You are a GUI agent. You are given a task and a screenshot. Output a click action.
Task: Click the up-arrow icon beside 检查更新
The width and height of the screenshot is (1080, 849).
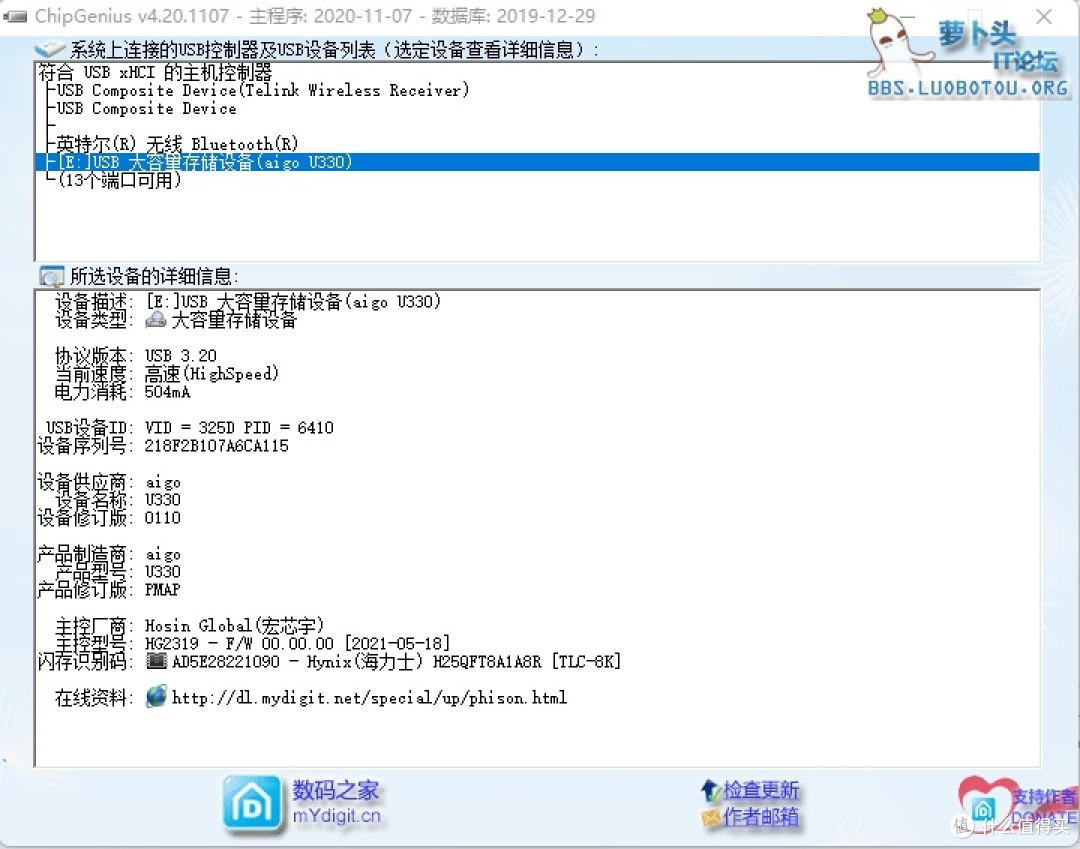pyautogui.click(x=710, y=790)
